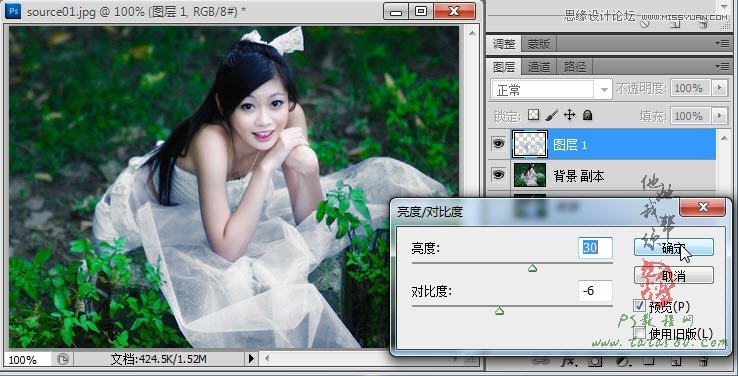Select the 图层 1 layer thumbnail
This screenshot has height=376, width=738.
pyautogui.click(x=530, y=144)
